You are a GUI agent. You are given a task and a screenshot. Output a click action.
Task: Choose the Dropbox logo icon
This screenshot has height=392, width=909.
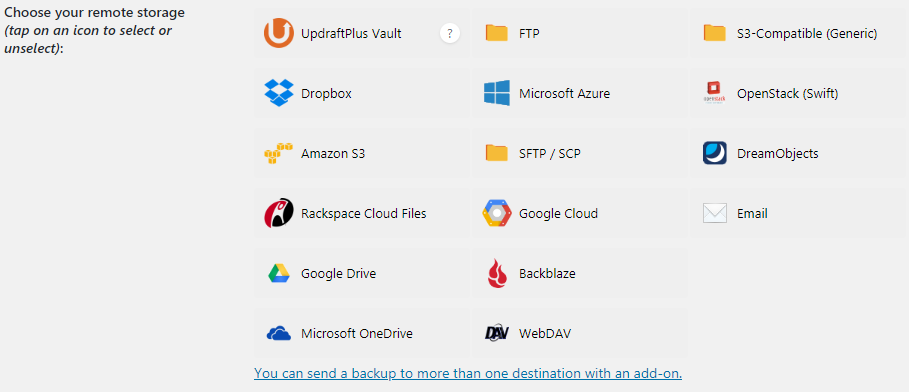tap(279, 93)
